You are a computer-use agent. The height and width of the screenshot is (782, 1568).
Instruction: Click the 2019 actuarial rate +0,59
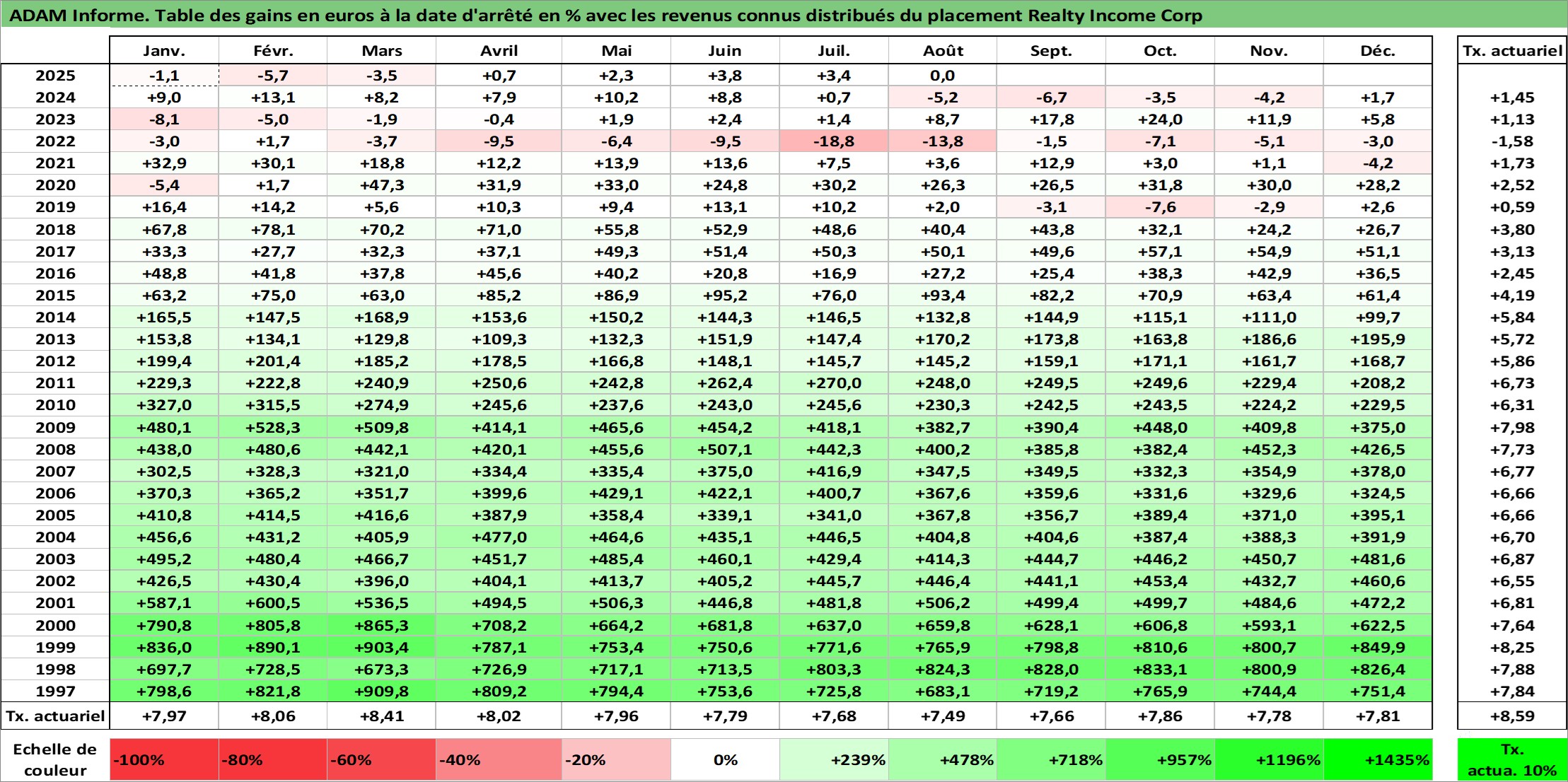[1512, 207]
